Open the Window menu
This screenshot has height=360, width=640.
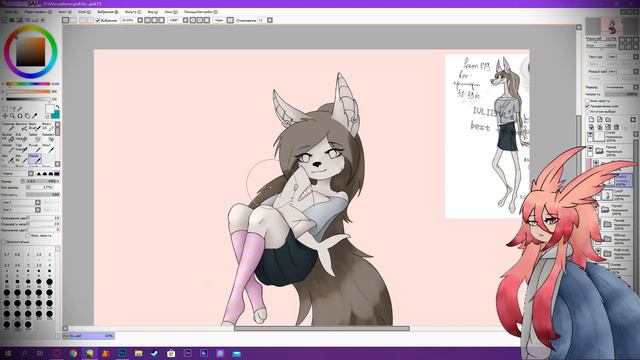click(171, 12)
